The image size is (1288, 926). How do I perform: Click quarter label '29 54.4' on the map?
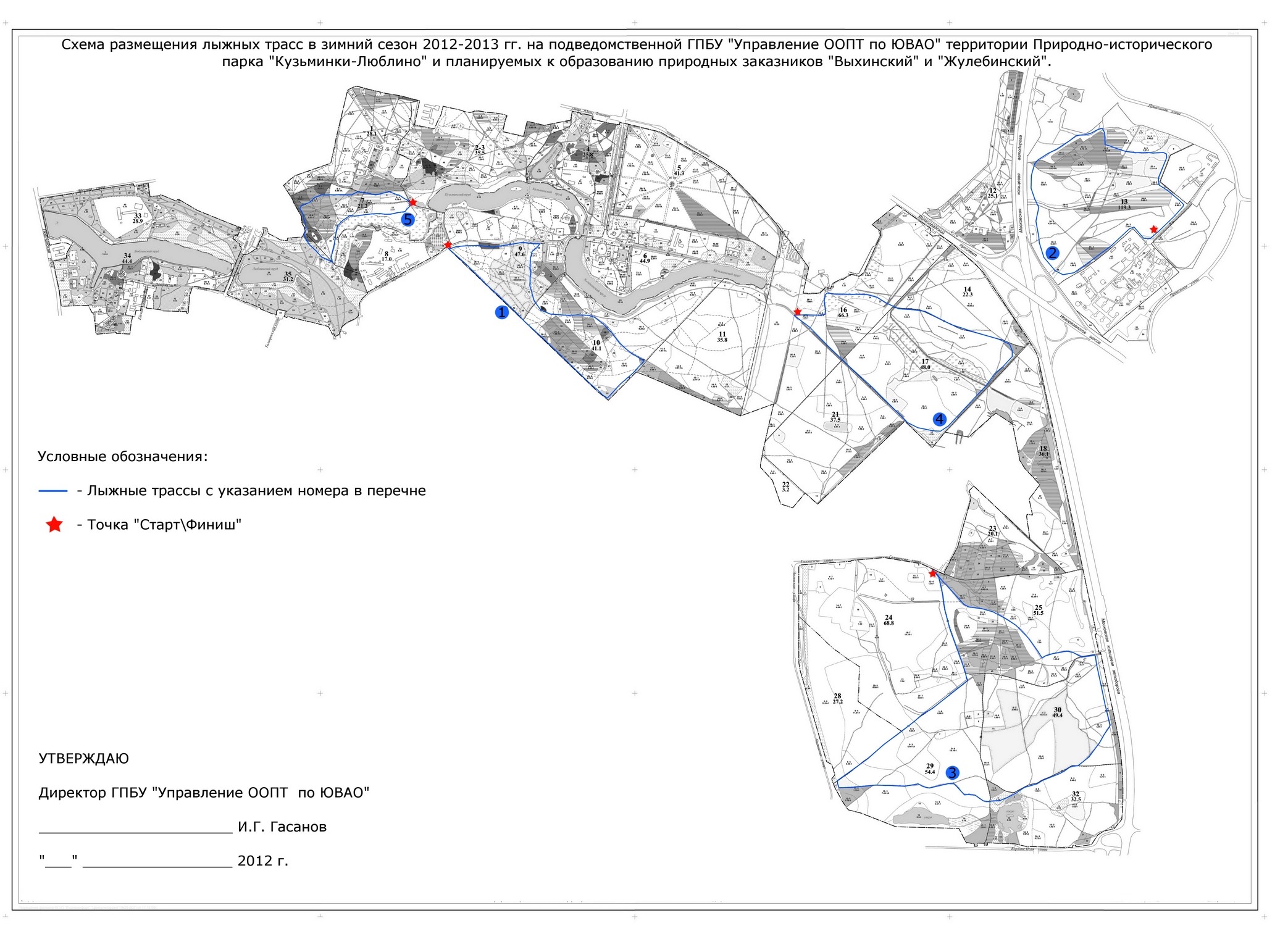930,769
